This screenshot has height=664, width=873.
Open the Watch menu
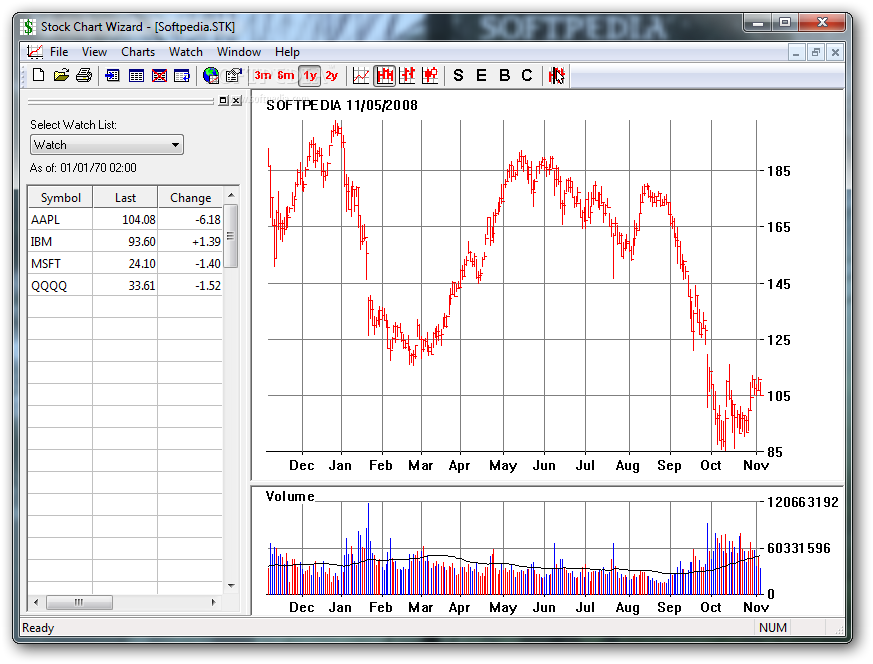(x=185, y=52)
